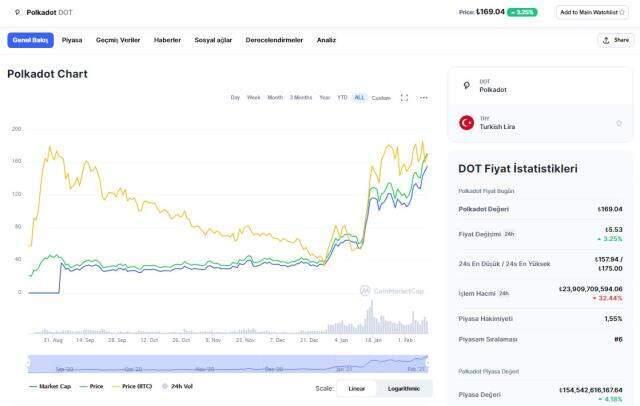Open the Custom date range picker
The height and width of the screenshot is (406, 640).
(x=381, y=98)
